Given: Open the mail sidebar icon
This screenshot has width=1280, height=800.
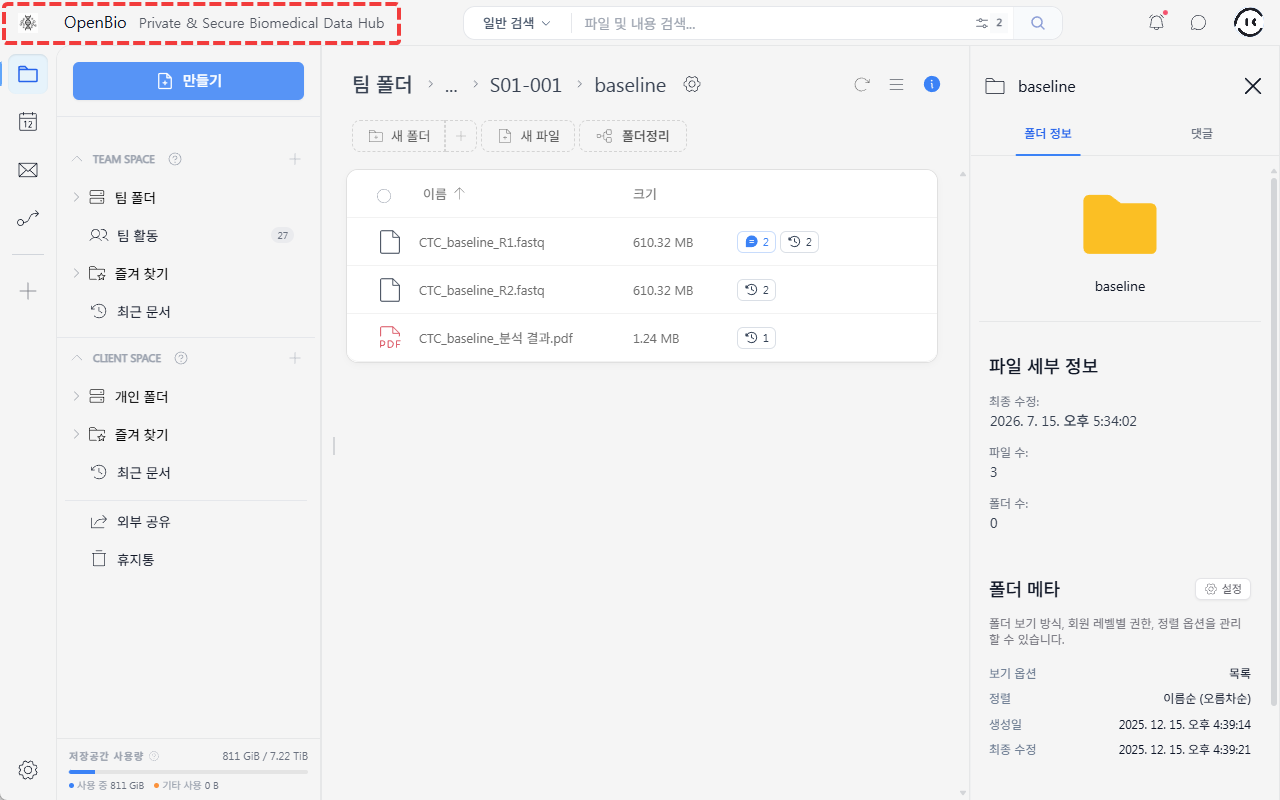Looking at the screenshot, I should 28,170.
